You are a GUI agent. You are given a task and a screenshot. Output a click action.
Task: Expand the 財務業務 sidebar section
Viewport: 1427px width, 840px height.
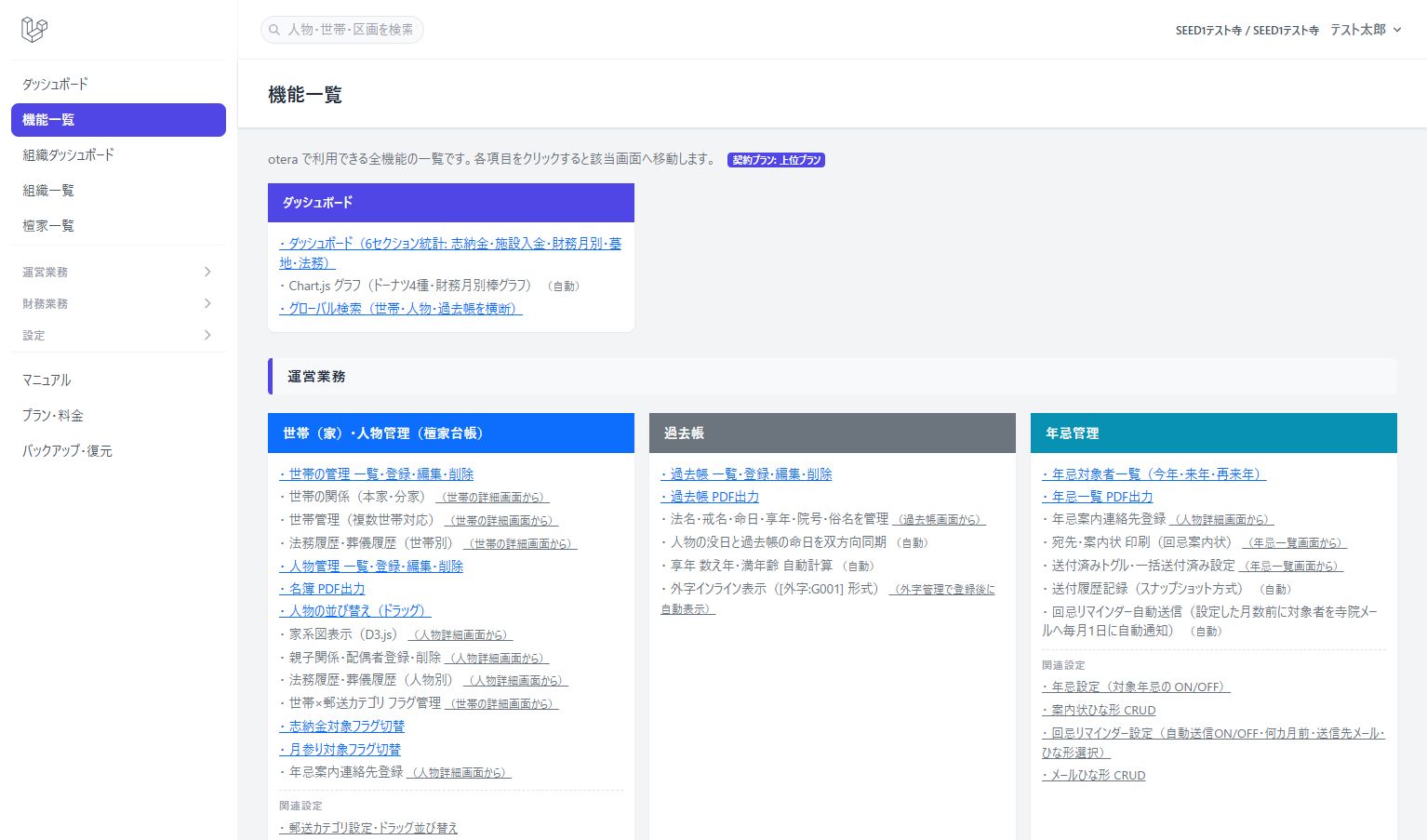pyautogui.click(x=118, y=303)
